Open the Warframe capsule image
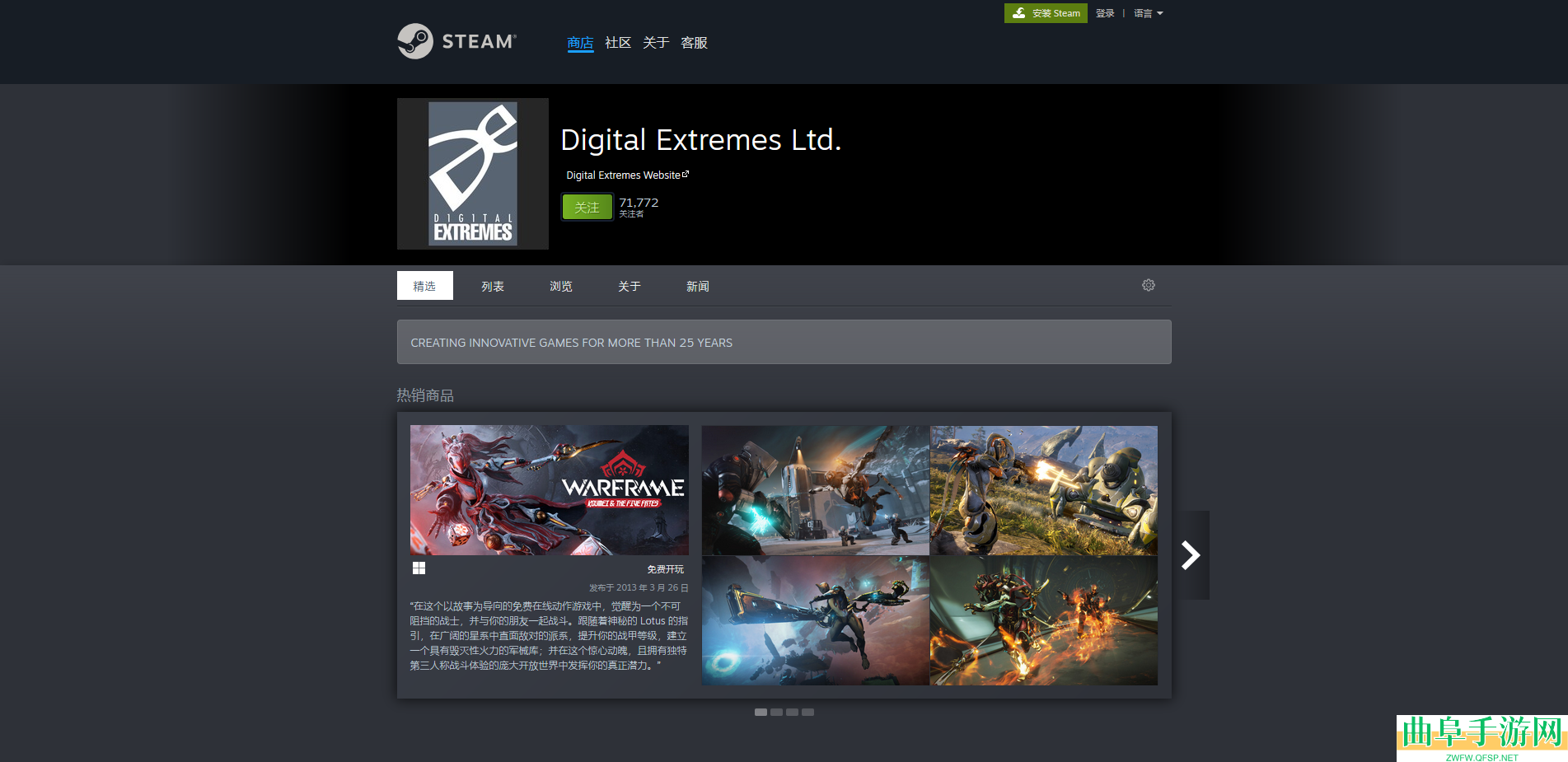This screenshot has height=762, width=1568. (x=550, y=490)
